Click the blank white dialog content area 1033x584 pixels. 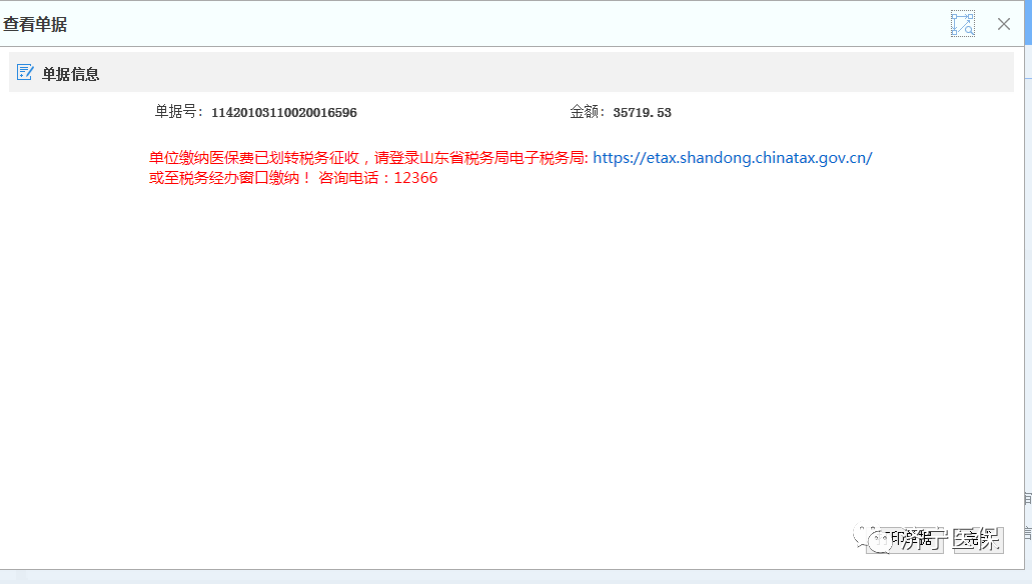[500, 350]
